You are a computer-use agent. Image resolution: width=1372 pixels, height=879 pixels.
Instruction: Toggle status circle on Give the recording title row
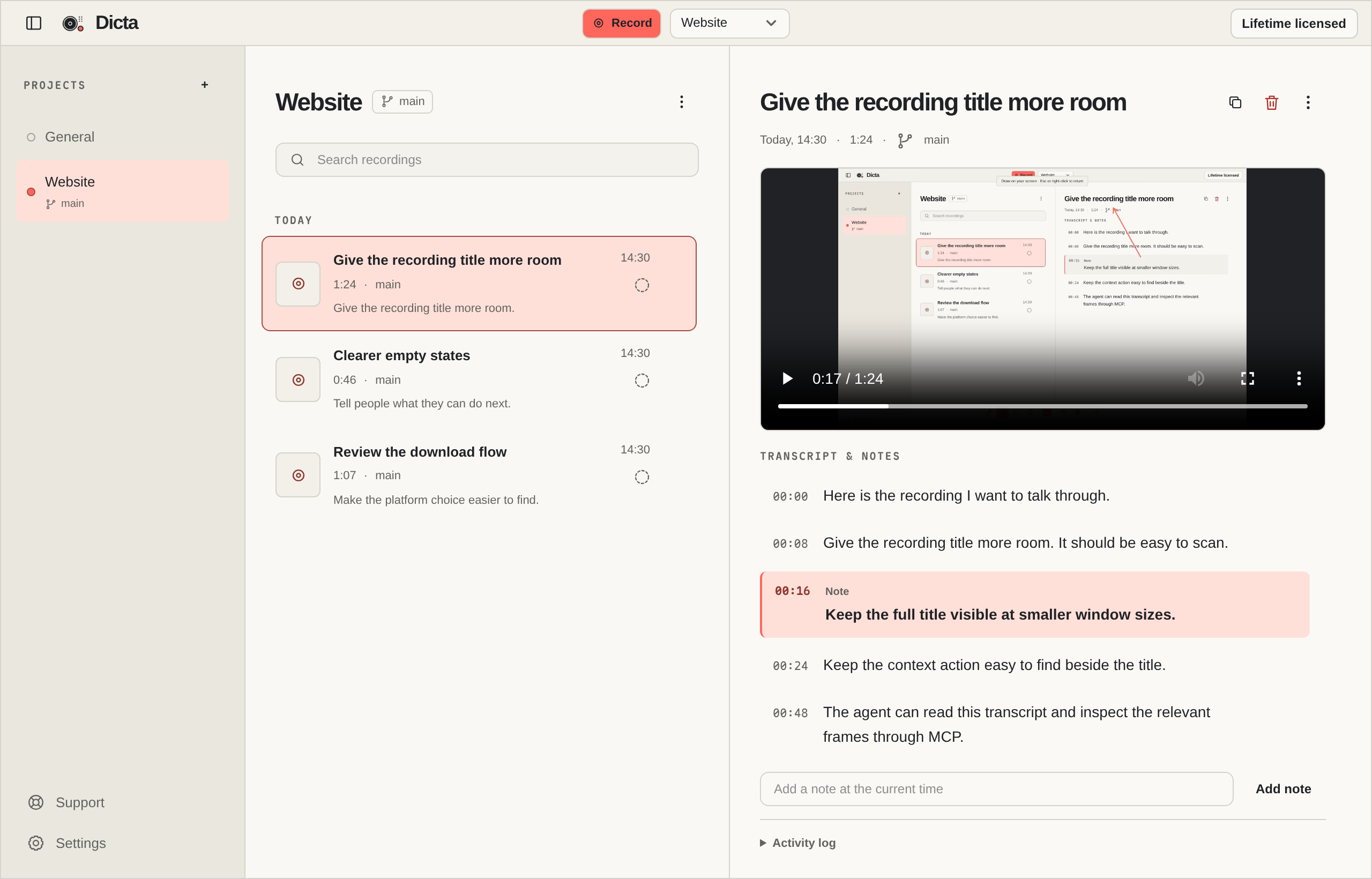coord(642,285)
